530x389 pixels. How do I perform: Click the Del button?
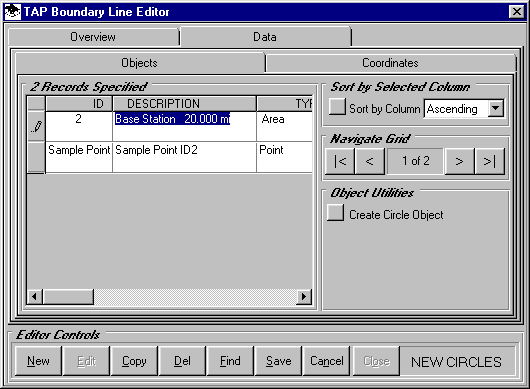pyautogui.click(x=182, y=361)
